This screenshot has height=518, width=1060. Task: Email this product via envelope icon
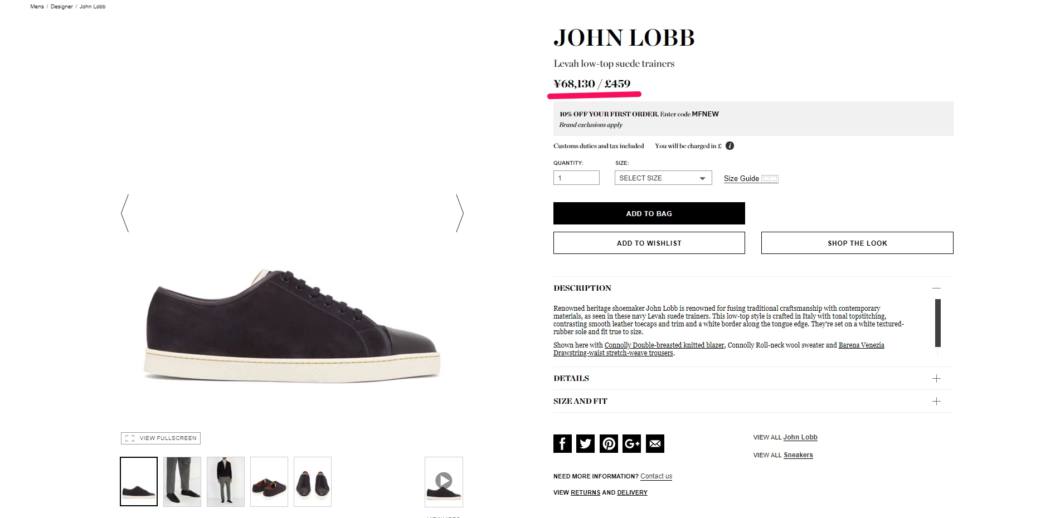point(654,444)
